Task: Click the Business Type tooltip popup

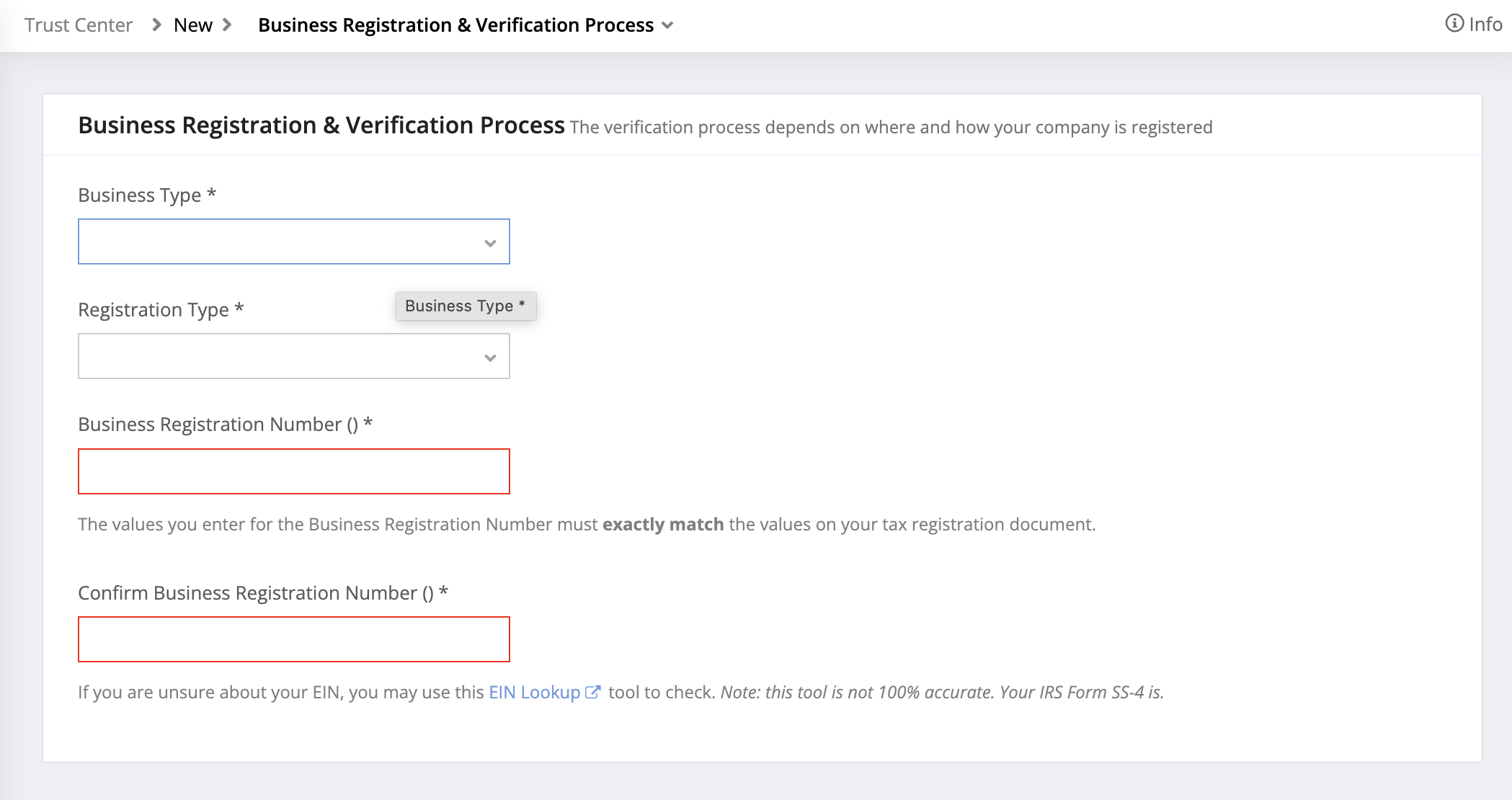Action: pos(465,306)
